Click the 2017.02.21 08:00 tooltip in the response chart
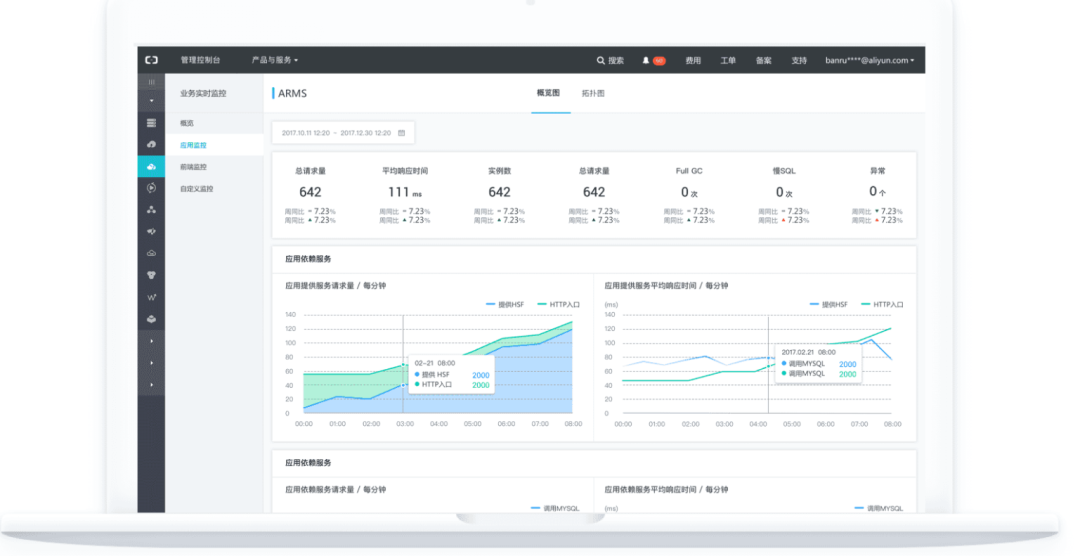 pyautogui.click(x=818, y=363)
